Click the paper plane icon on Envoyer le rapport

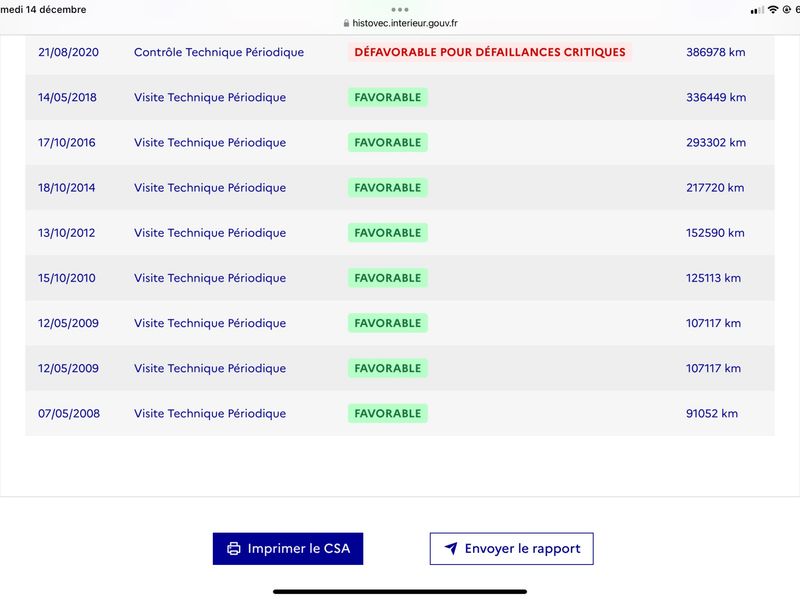tap(451, 548)
